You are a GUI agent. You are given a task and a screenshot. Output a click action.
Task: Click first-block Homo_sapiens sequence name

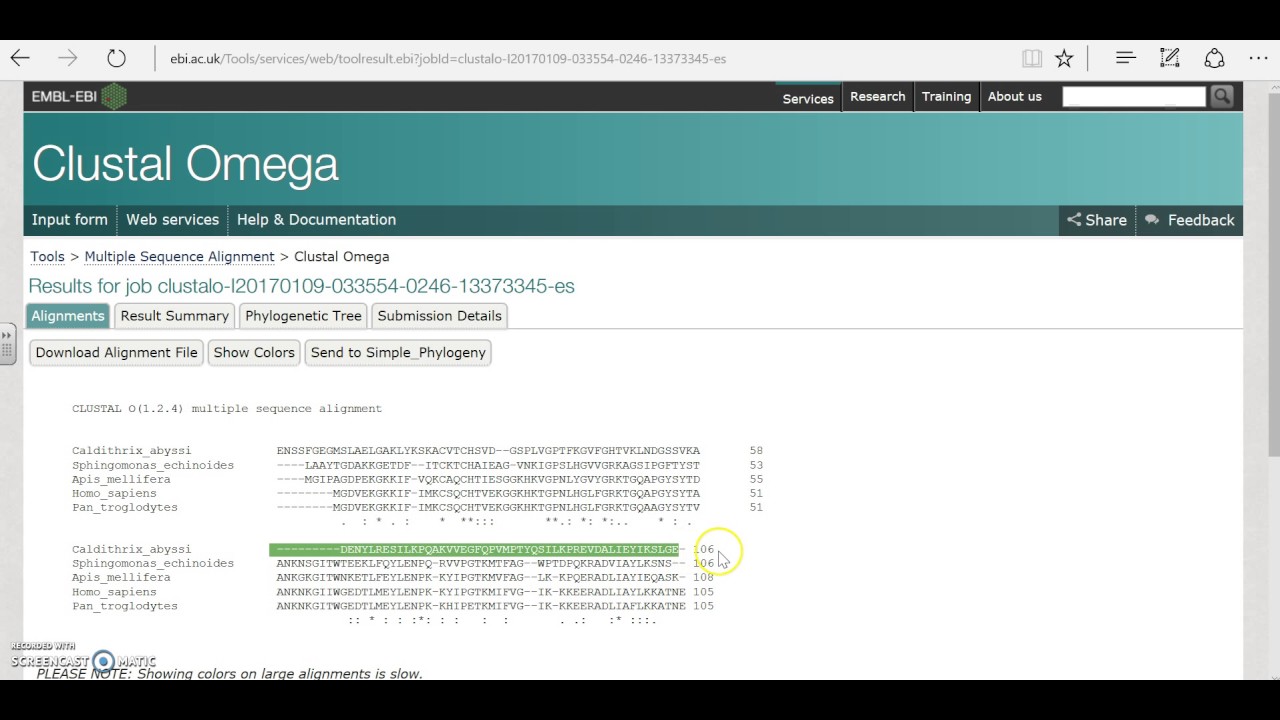point(114,493)
